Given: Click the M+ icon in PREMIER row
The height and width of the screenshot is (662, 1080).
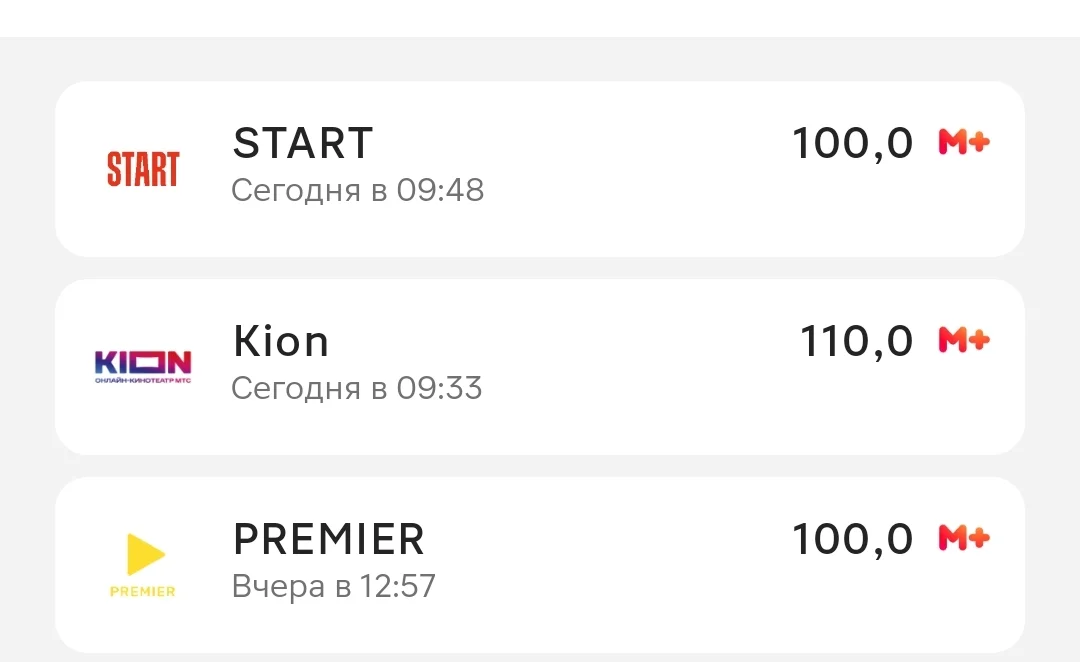Looking at the screenshot, I should [x=964, y=537].
